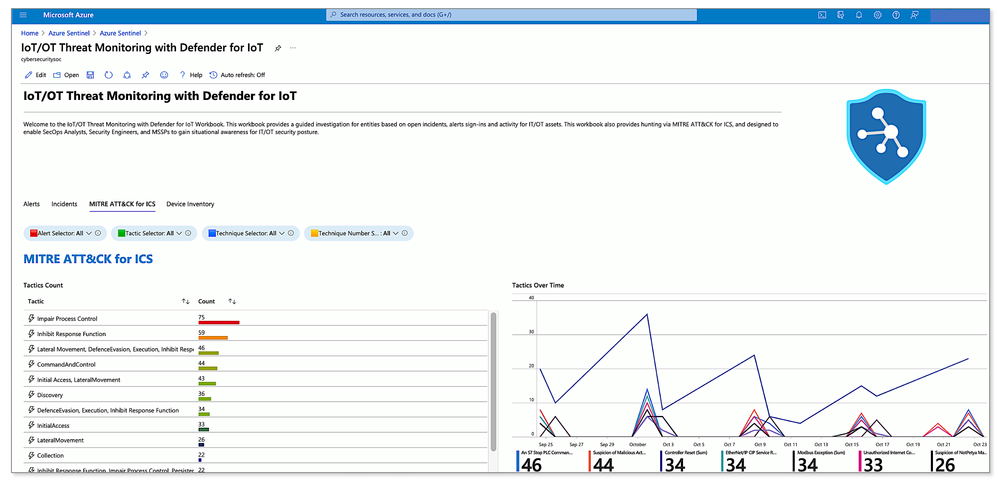The height and width of the screenshot is (482, 999).
Task: Sort the Count column
Action: 233,301
